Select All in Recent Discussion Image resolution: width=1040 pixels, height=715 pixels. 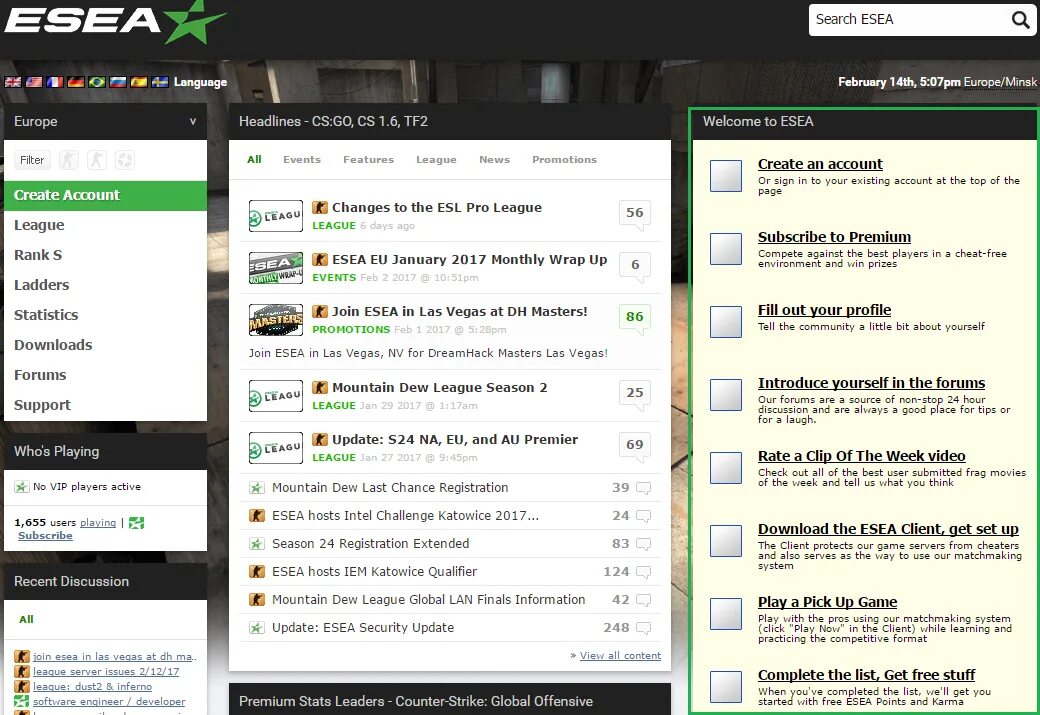[x=26, y=619]
